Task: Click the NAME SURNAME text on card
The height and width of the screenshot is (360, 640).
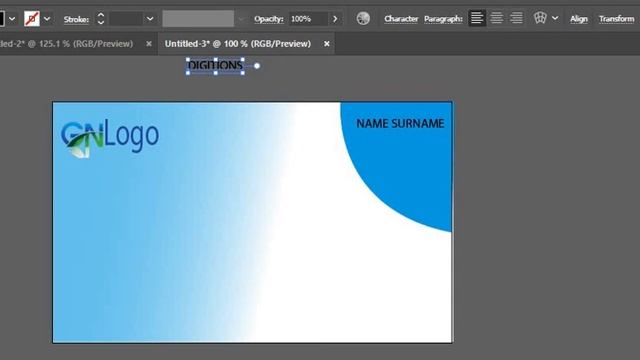Action: click(x=400, y=124)
